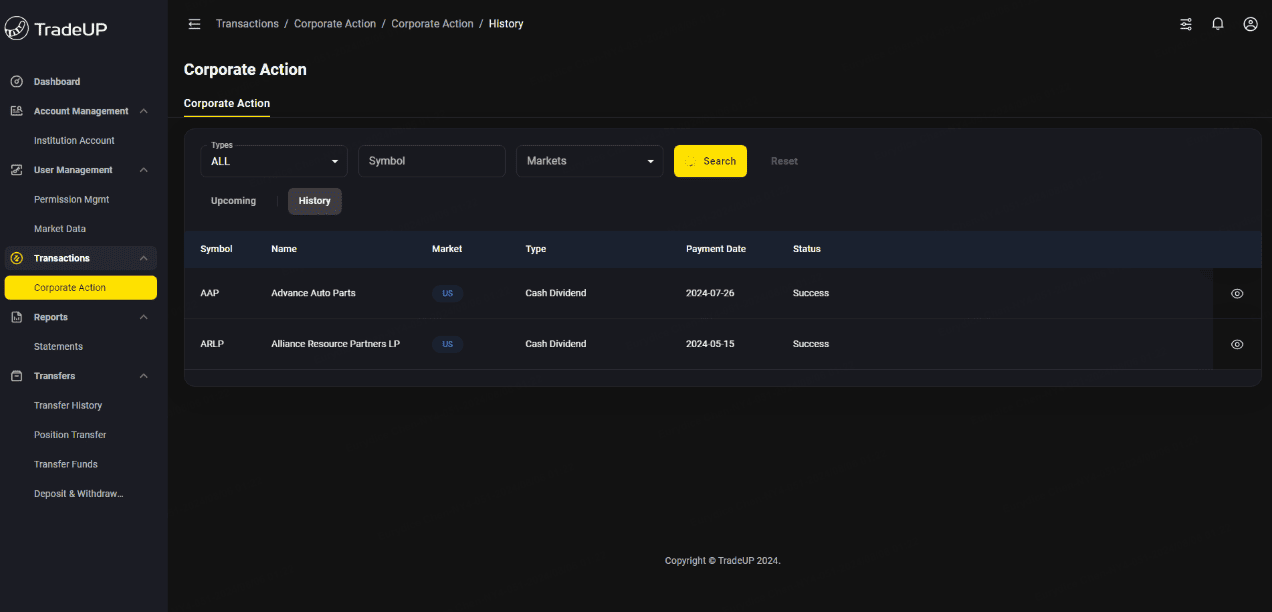Collapse the Account Management section
This screenshot has height=612, width=1272.
click(144, 111)
